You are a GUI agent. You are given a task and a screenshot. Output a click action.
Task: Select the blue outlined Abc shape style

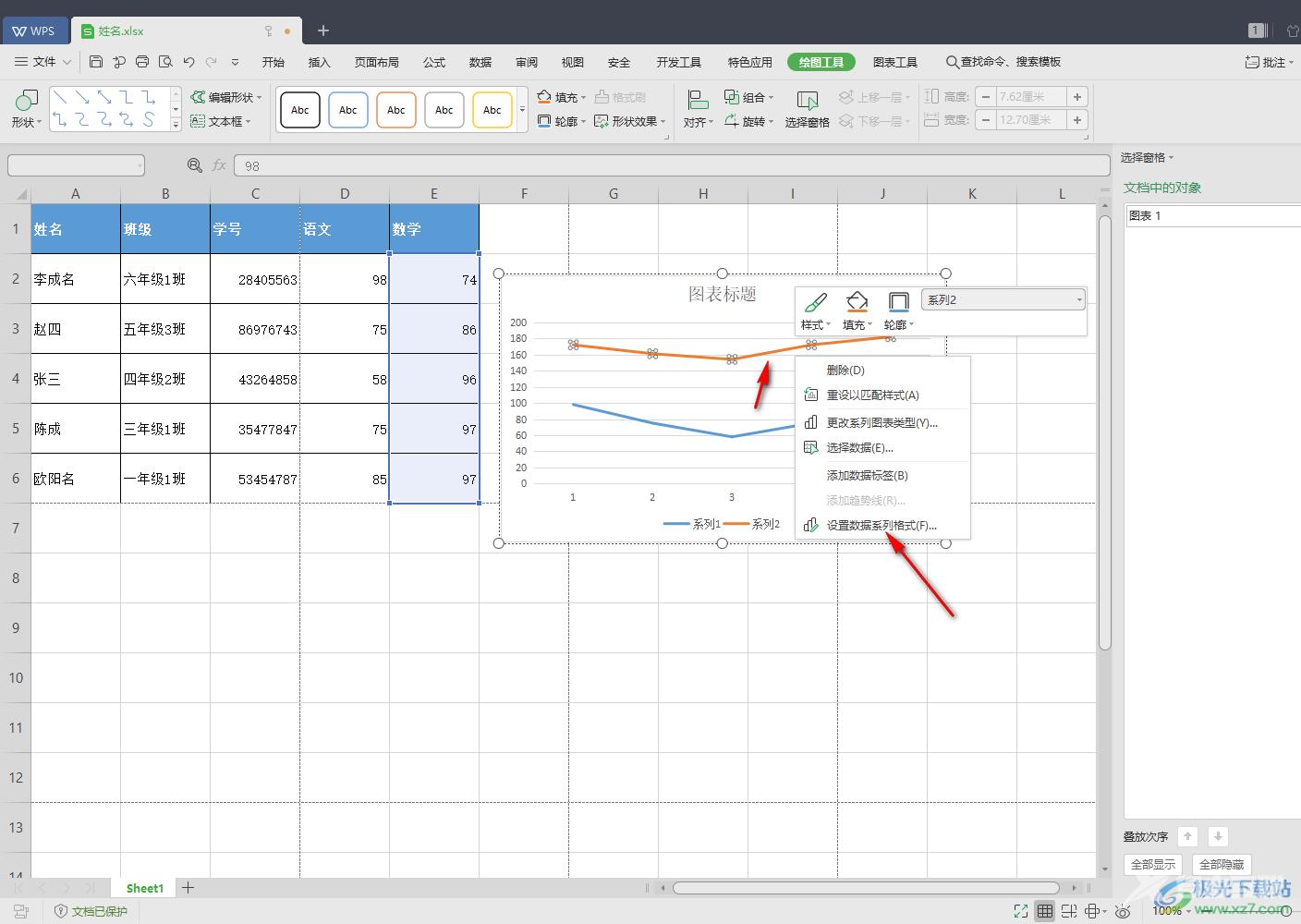[x=348, y=110]
